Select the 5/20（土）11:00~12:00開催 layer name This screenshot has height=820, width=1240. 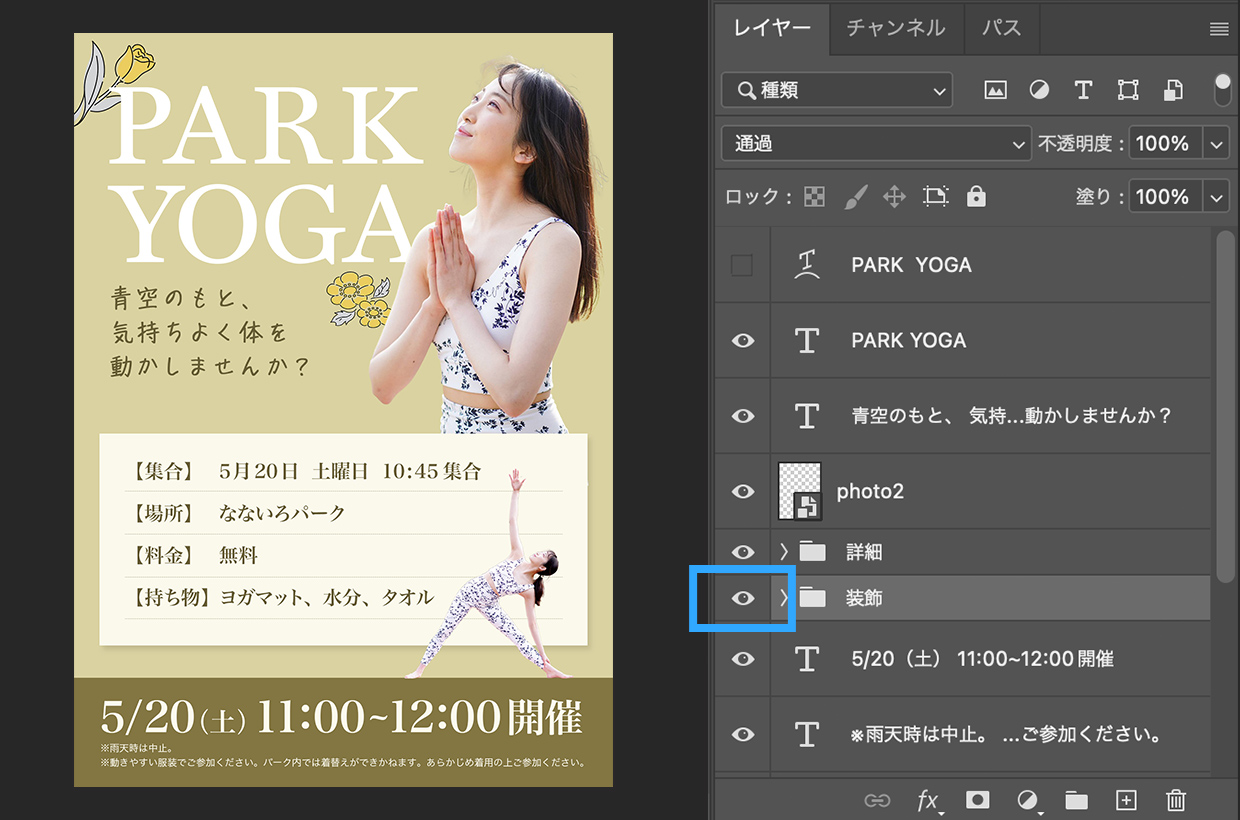tap(982, 658)
